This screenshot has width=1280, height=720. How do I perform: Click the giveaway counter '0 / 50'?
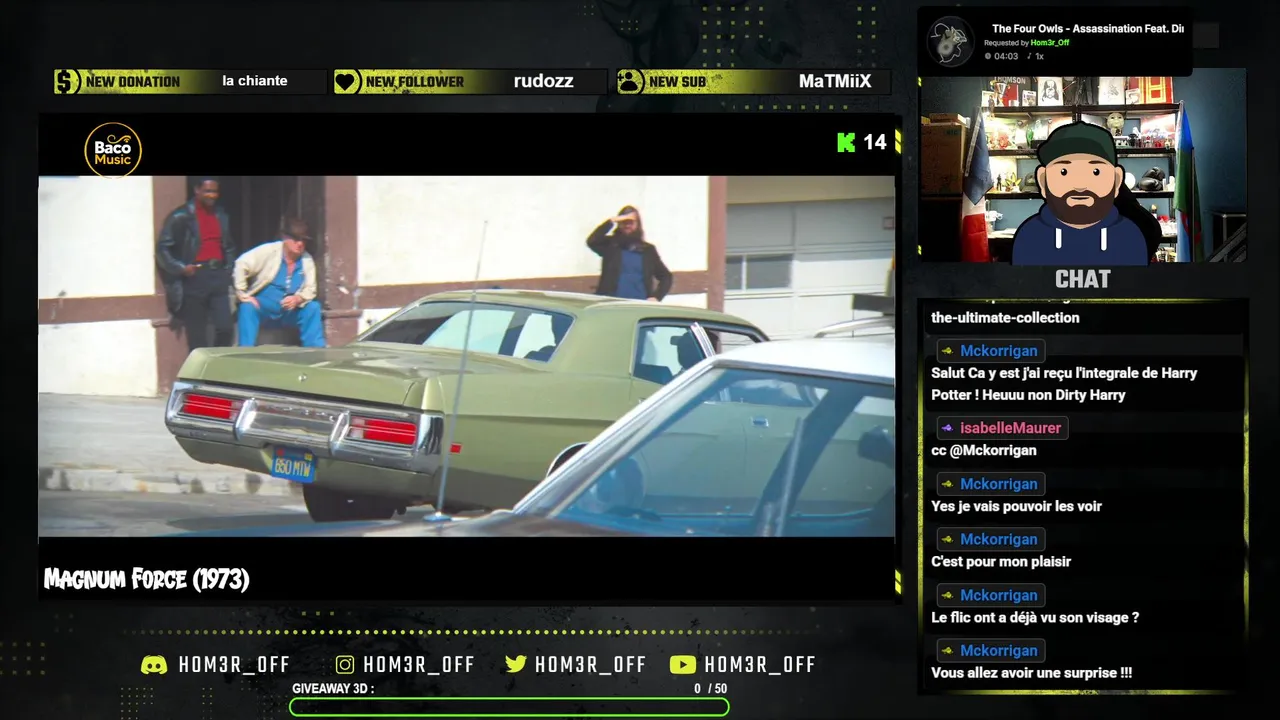[x=711, y=688]
